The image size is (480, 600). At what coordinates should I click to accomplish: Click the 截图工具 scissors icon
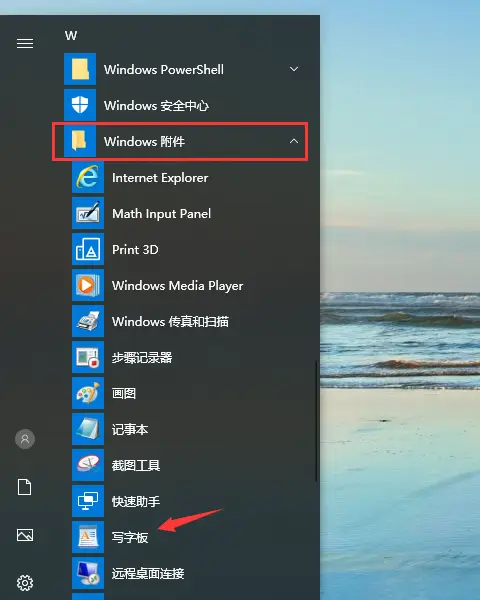pos(88,465)
